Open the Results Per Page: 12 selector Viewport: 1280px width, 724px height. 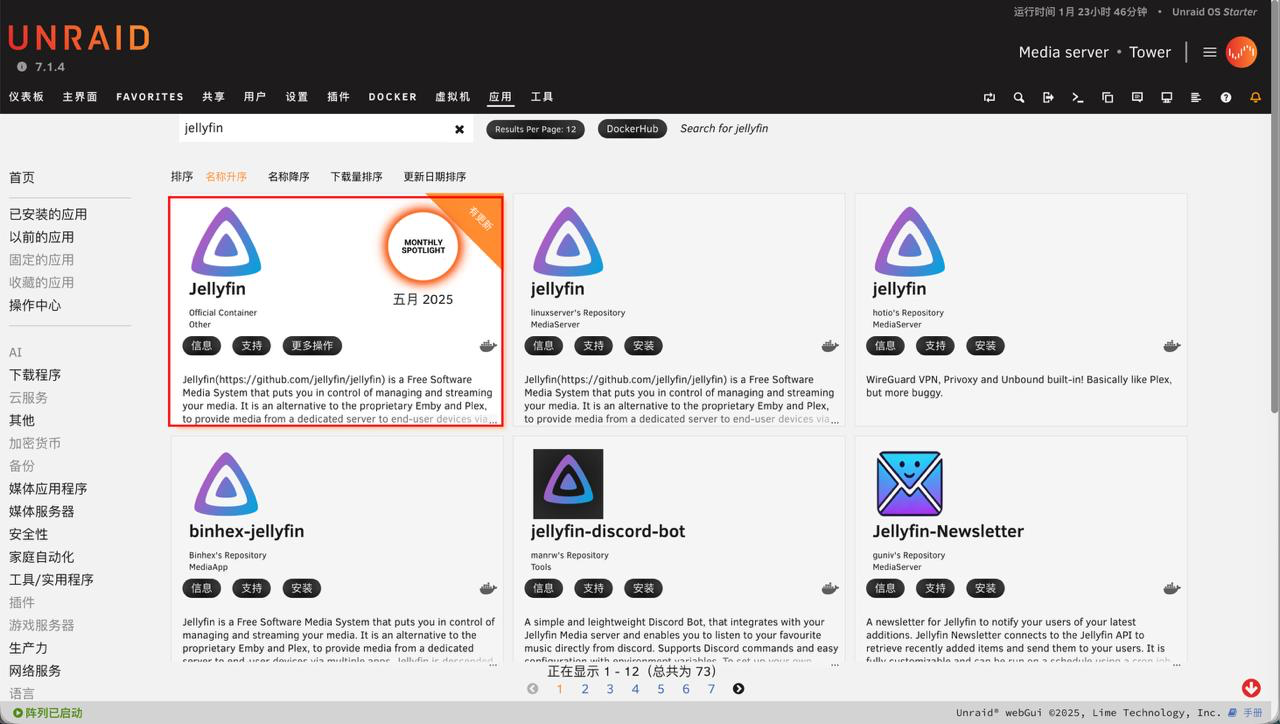click(x=536, y=129)
